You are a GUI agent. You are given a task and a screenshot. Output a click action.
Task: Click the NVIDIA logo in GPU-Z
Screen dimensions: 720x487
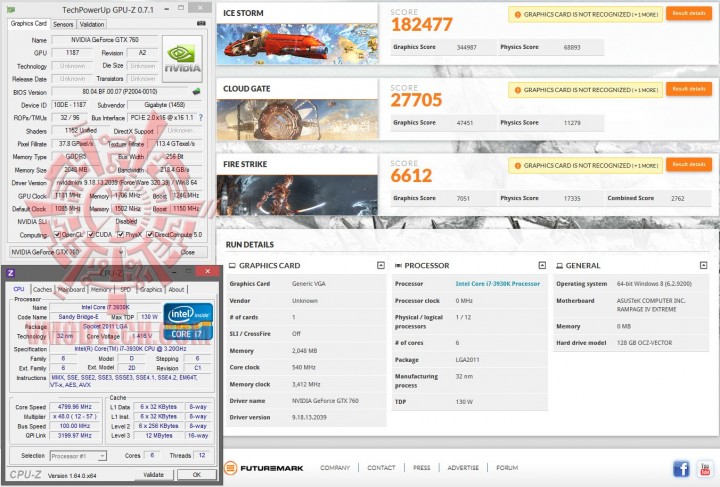click(182, 59)
